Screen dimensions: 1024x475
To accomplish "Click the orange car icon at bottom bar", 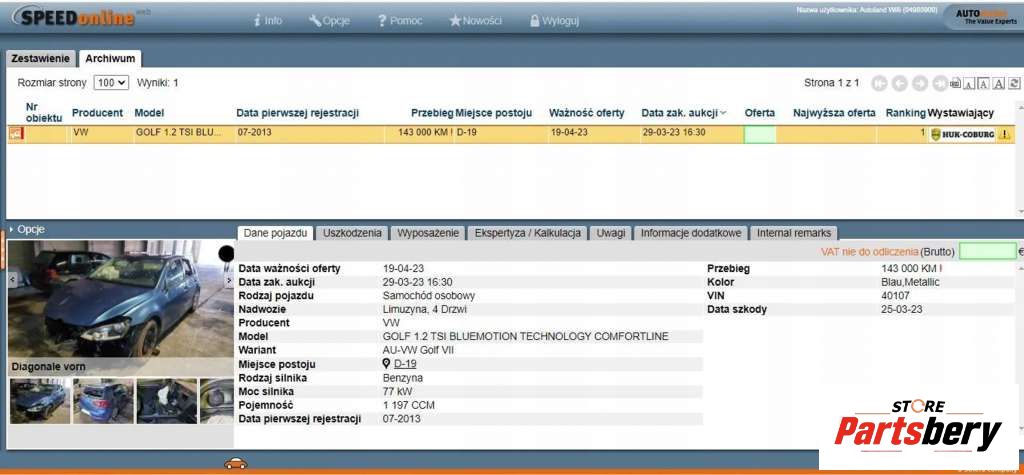I will coord(235,463).
